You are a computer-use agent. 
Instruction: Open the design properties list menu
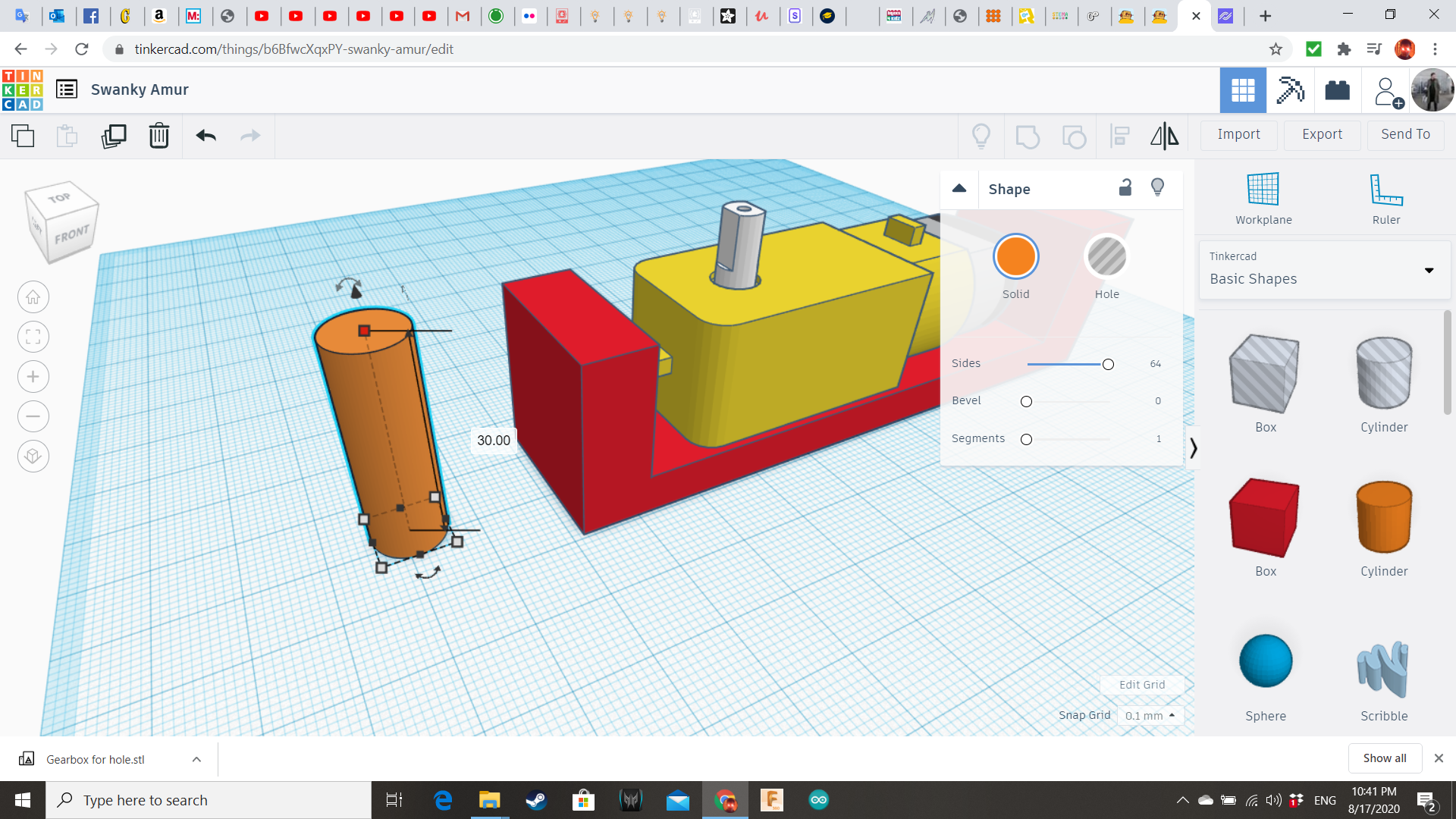pos(67,89)
